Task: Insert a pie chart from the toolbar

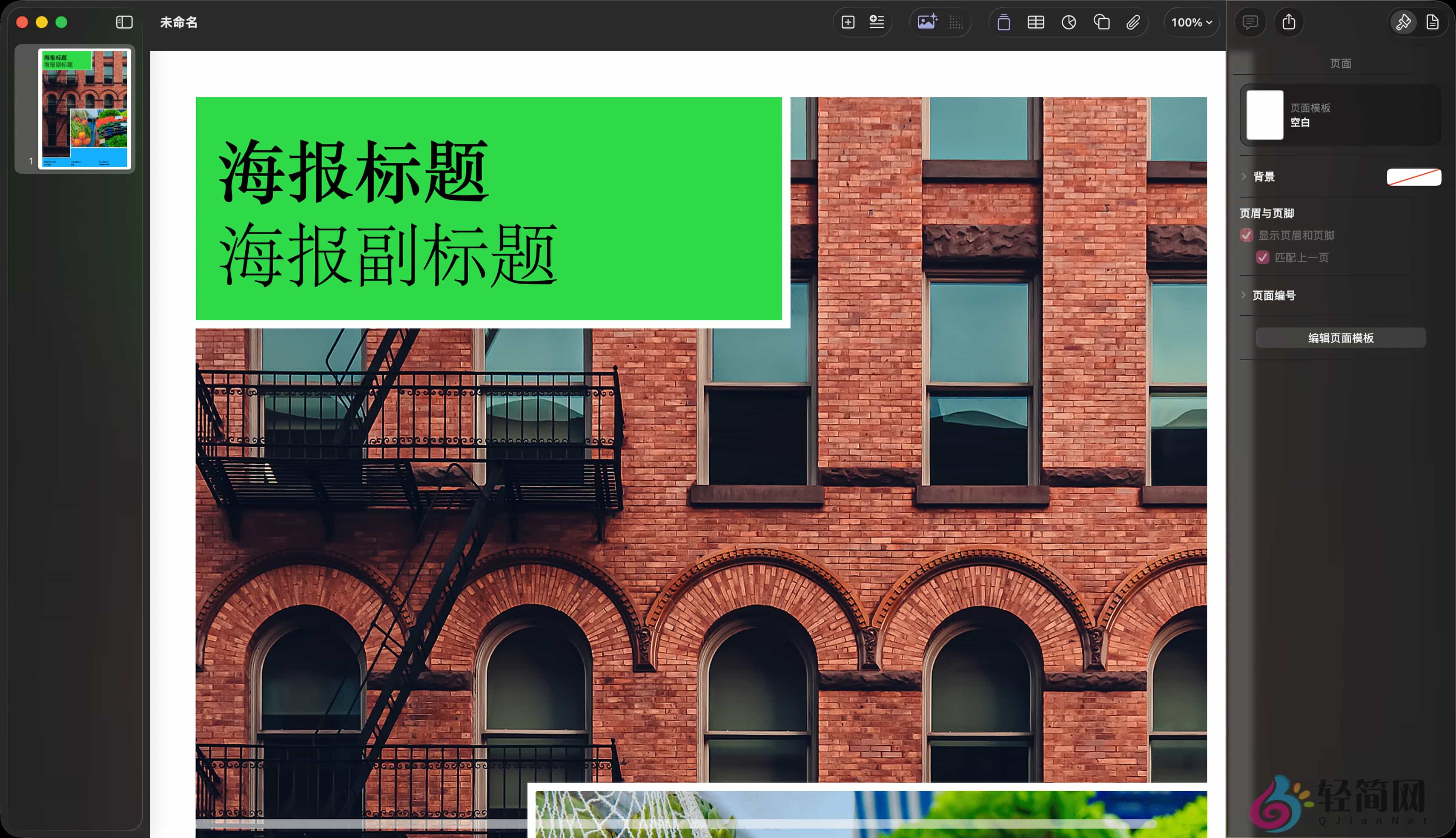Action: (x=1069, y=22)
